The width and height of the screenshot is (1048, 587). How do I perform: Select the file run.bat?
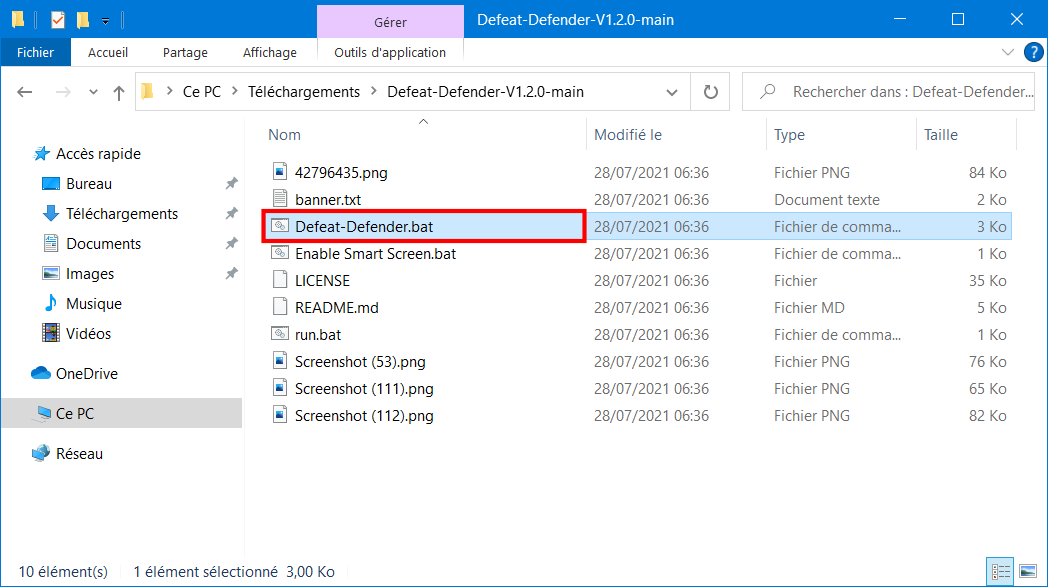[317, 335]
